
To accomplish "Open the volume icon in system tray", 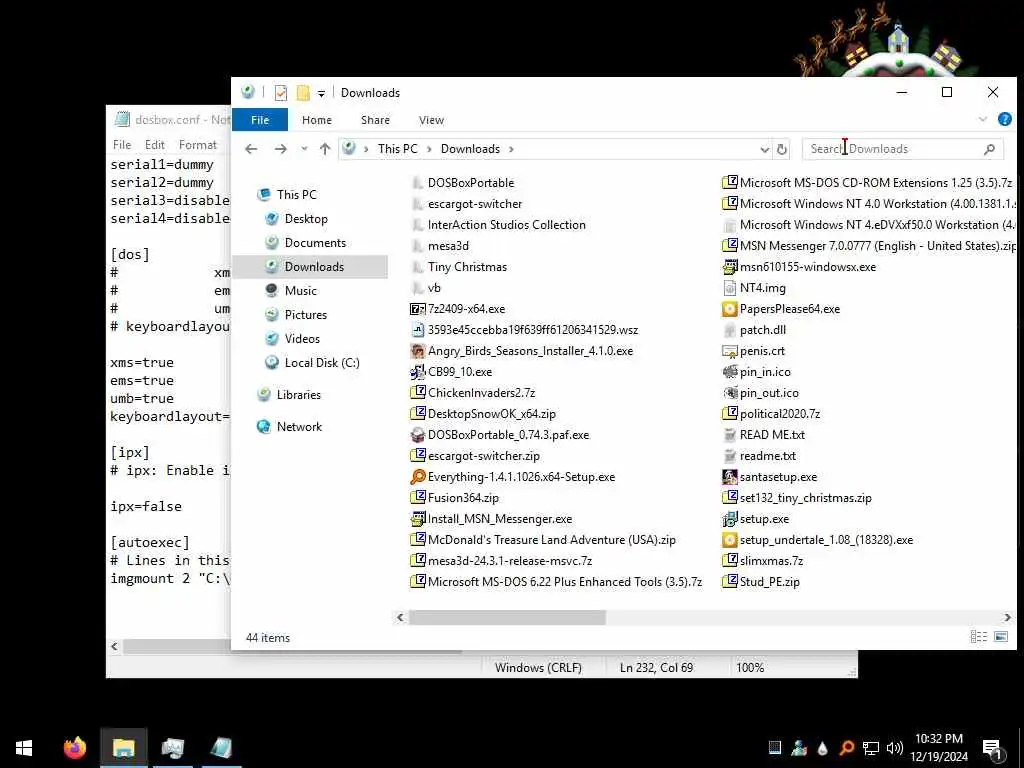I will [x=895, y=748].
